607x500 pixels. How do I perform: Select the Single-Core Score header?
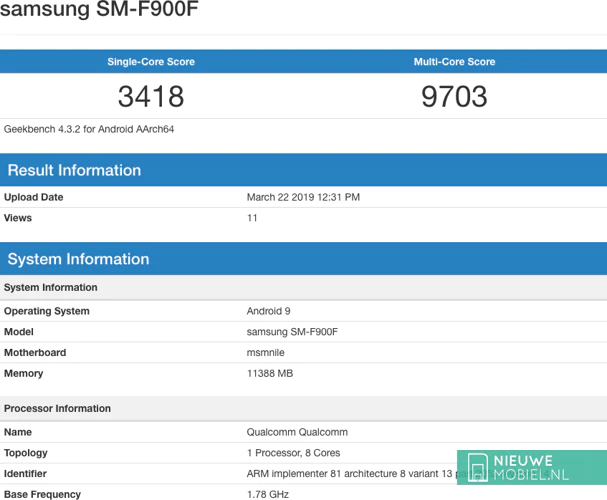coord(151,62)
